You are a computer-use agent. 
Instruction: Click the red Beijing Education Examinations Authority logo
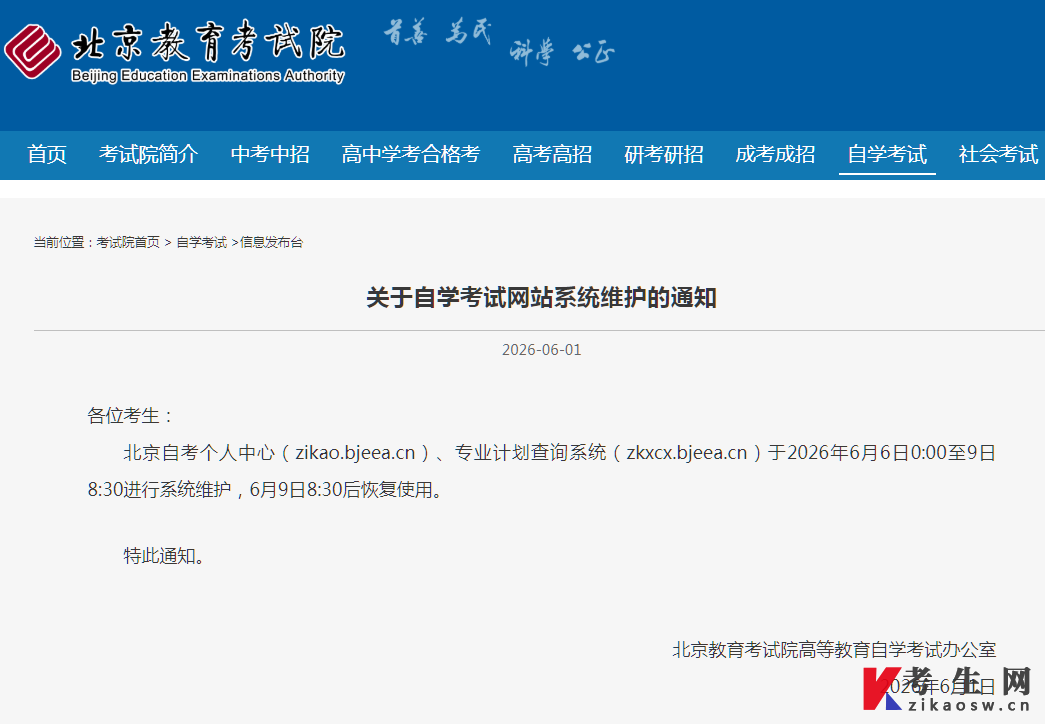pyautogui.click(x=32, y=51)
